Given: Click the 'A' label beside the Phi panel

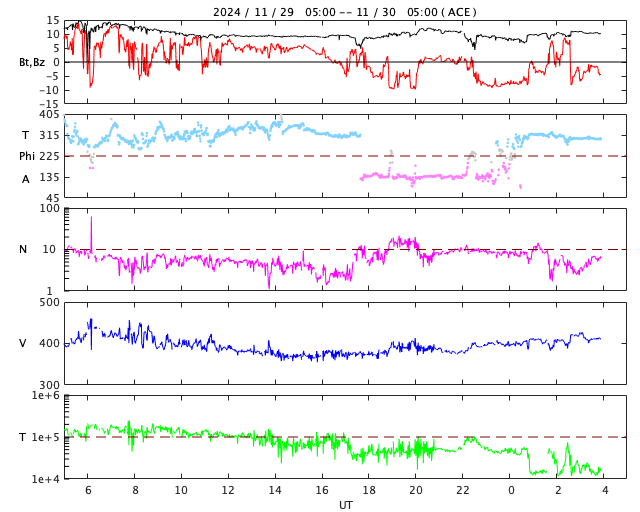Looking at the screenshot, I should click(x=26, y=179).
